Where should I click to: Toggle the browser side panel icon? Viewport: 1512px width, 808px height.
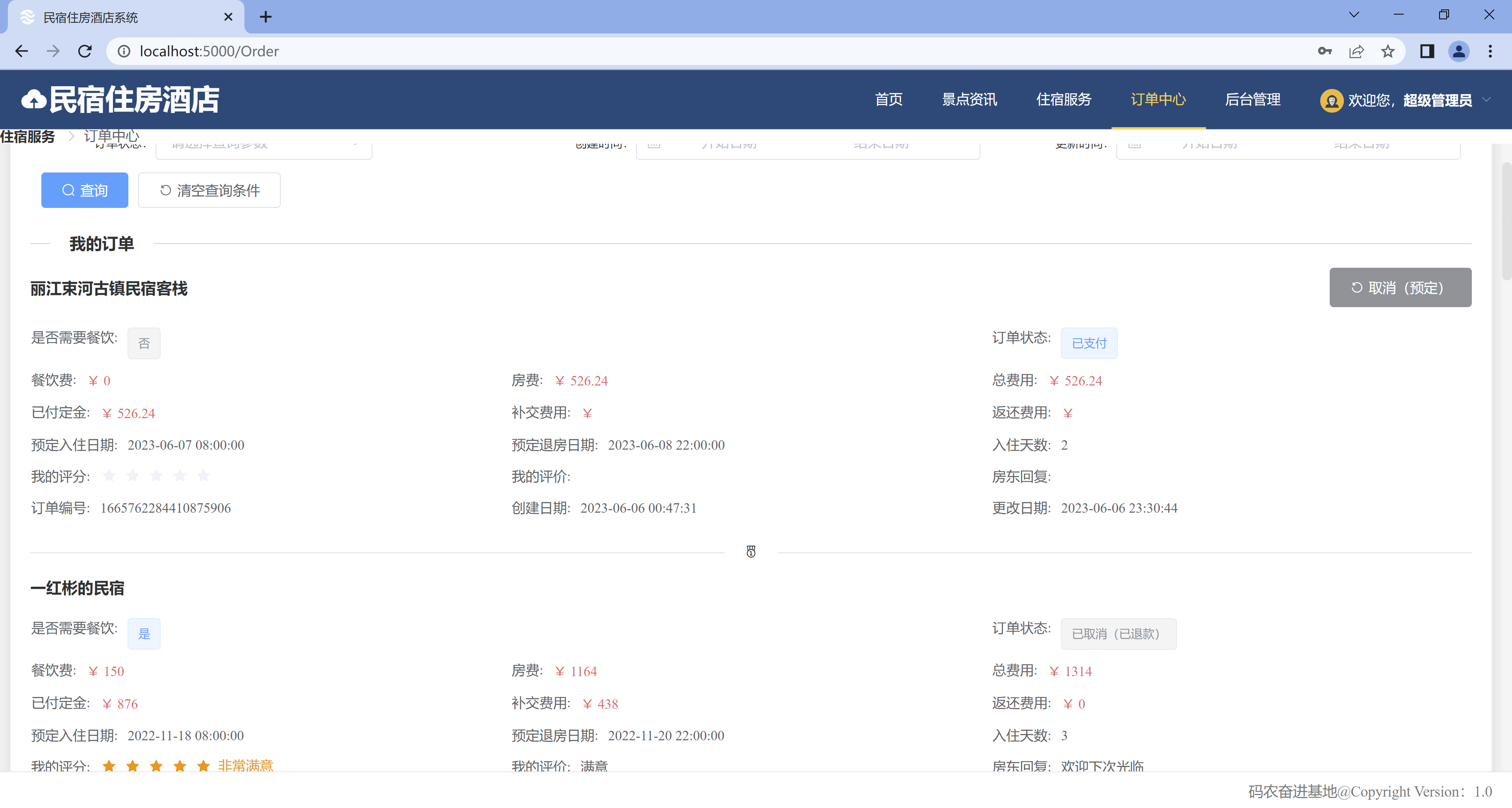(1427, 51)
